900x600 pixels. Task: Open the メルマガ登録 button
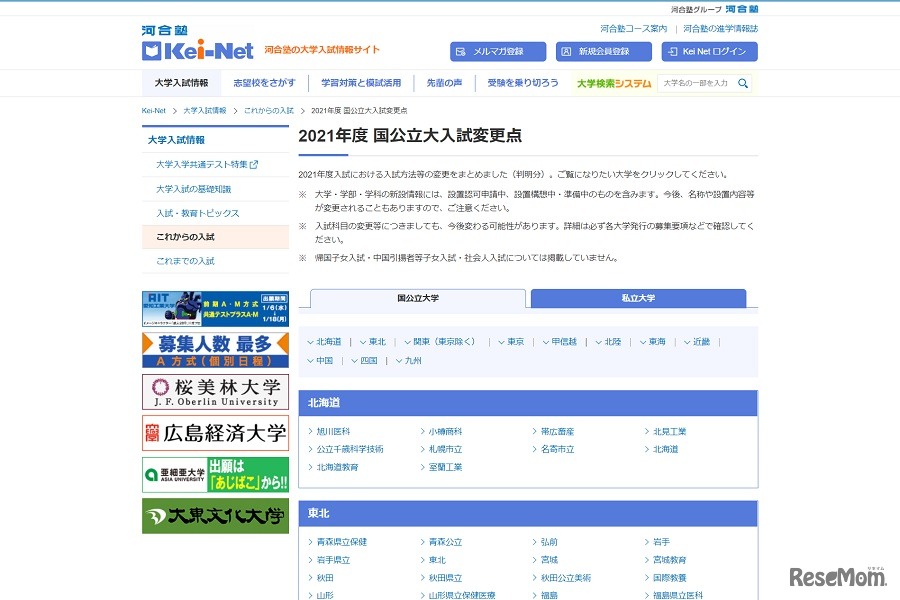tap(498, 51)
